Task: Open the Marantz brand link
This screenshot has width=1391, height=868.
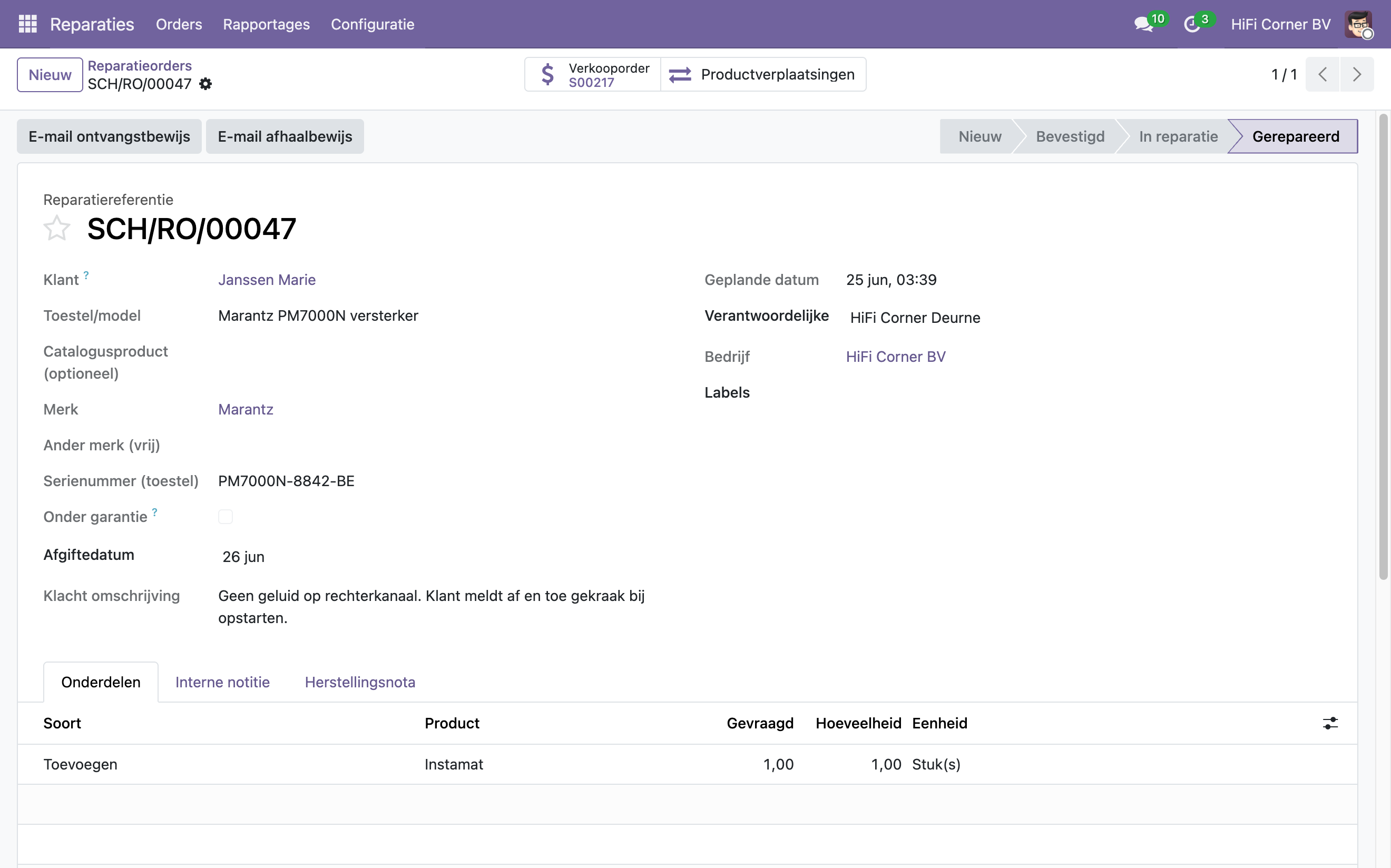Action: point(246,409)
